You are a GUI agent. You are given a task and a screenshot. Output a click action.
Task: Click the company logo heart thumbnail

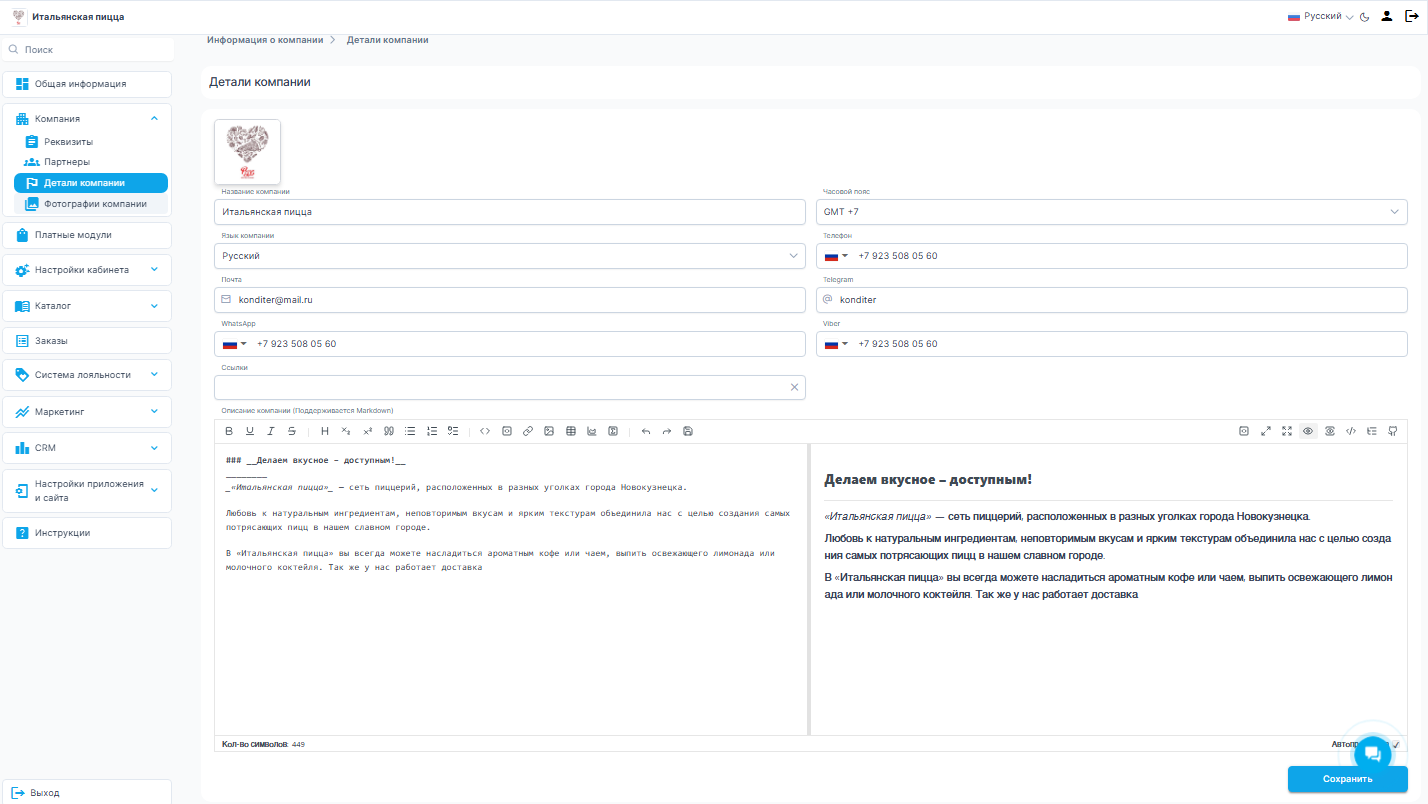point(247,152)
